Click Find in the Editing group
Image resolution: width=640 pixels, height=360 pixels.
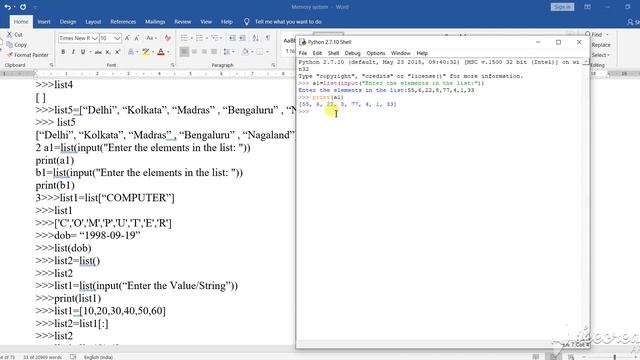596,34
